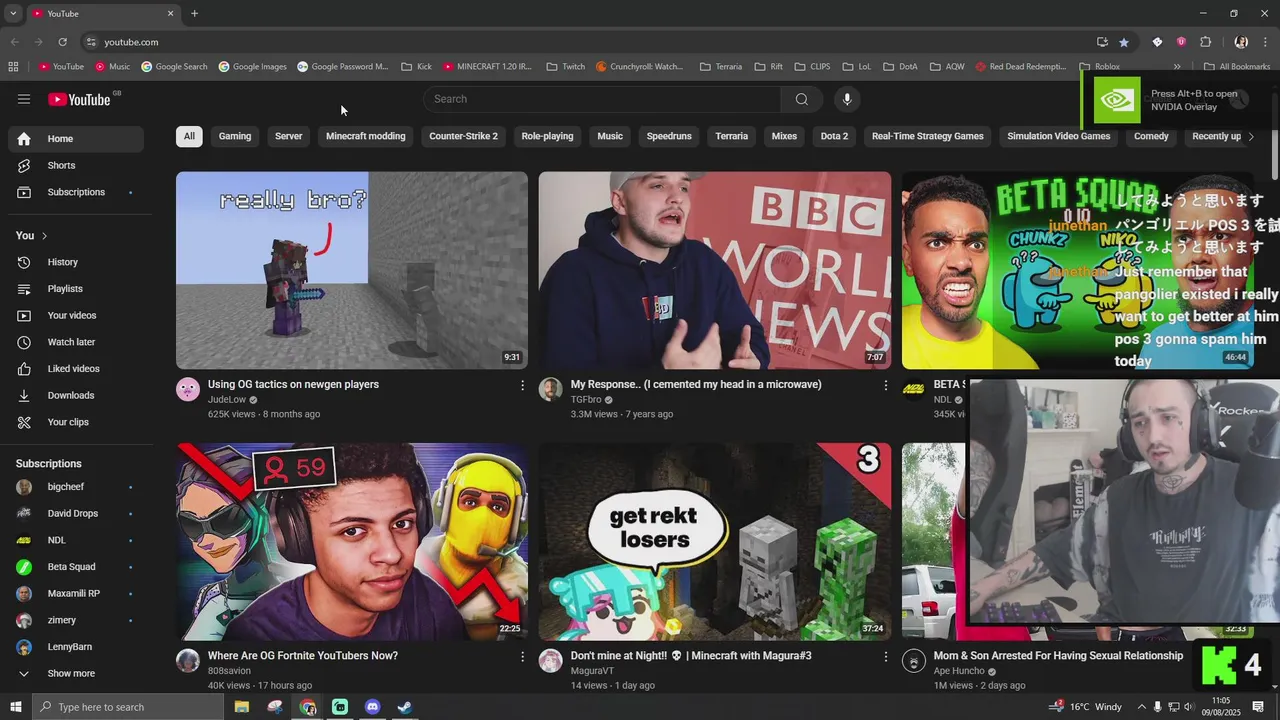Open options menu for My Response video
Screen dimensions: 1280x720
click(x=885, y=385)
